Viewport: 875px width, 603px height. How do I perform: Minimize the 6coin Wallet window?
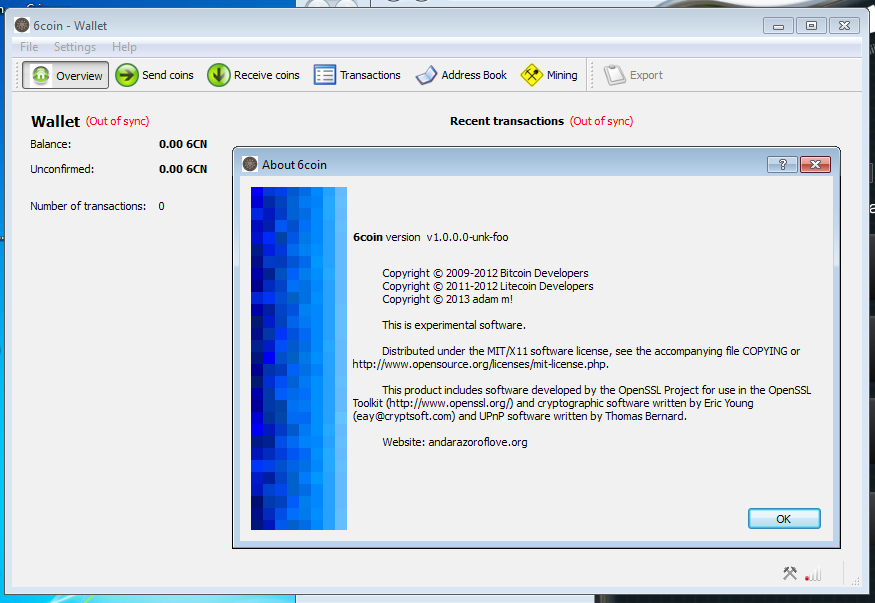pyautogui.click(x=778, y=26)
